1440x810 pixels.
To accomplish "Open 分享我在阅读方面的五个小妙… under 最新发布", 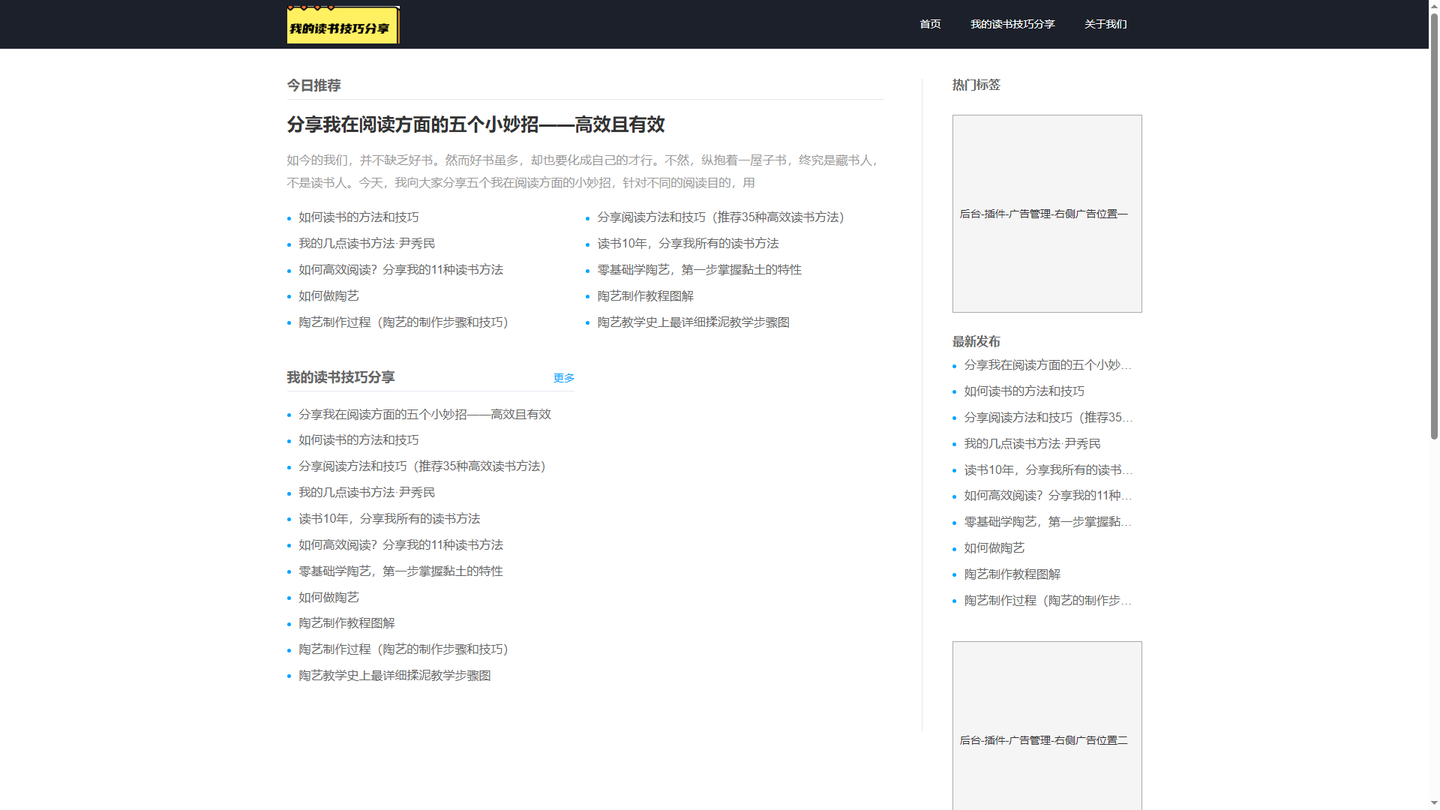I will (1048, 365).
